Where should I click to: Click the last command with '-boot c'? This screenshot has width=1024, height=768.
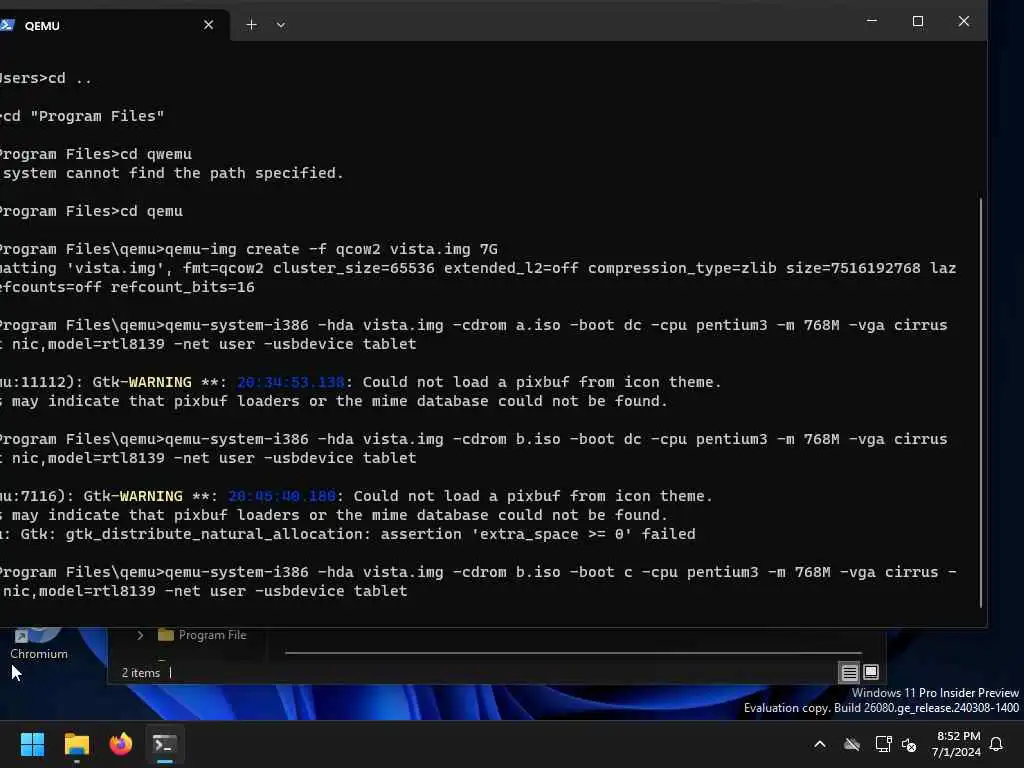[x=478, y=581]
